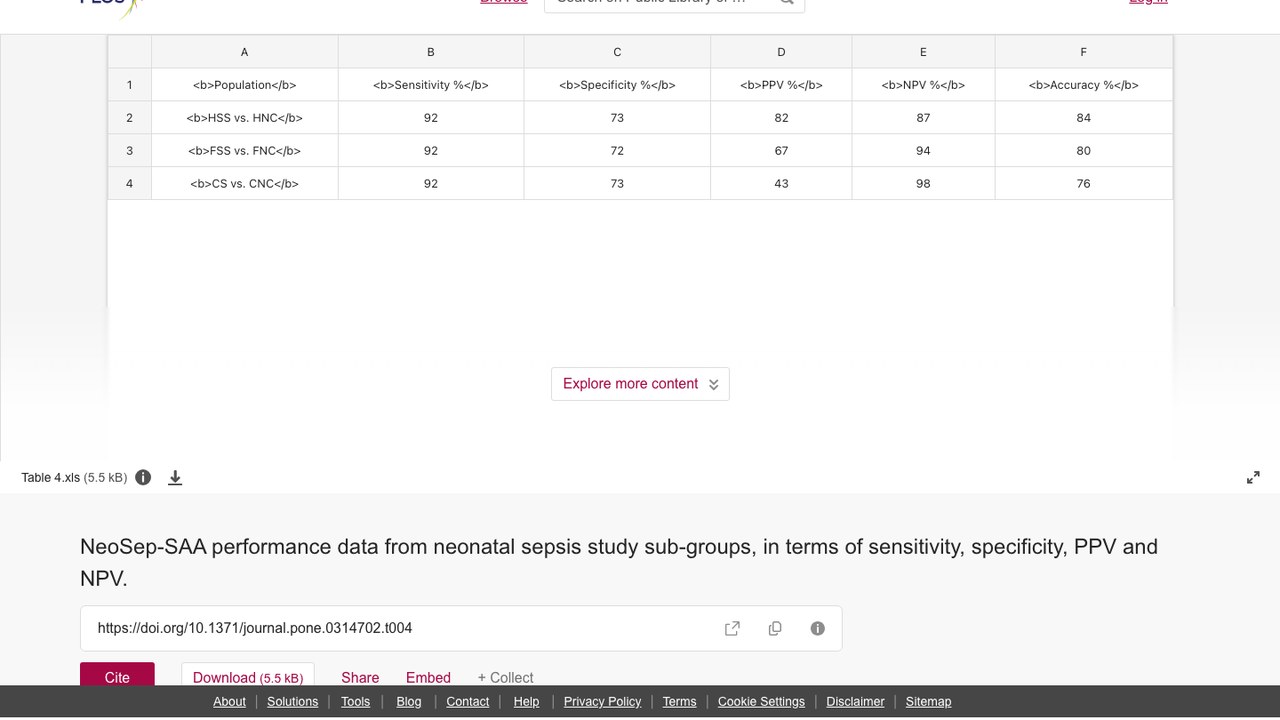Click the PPV % header cell
Viewport: 1280px width, 720px height.
point(781,85)
